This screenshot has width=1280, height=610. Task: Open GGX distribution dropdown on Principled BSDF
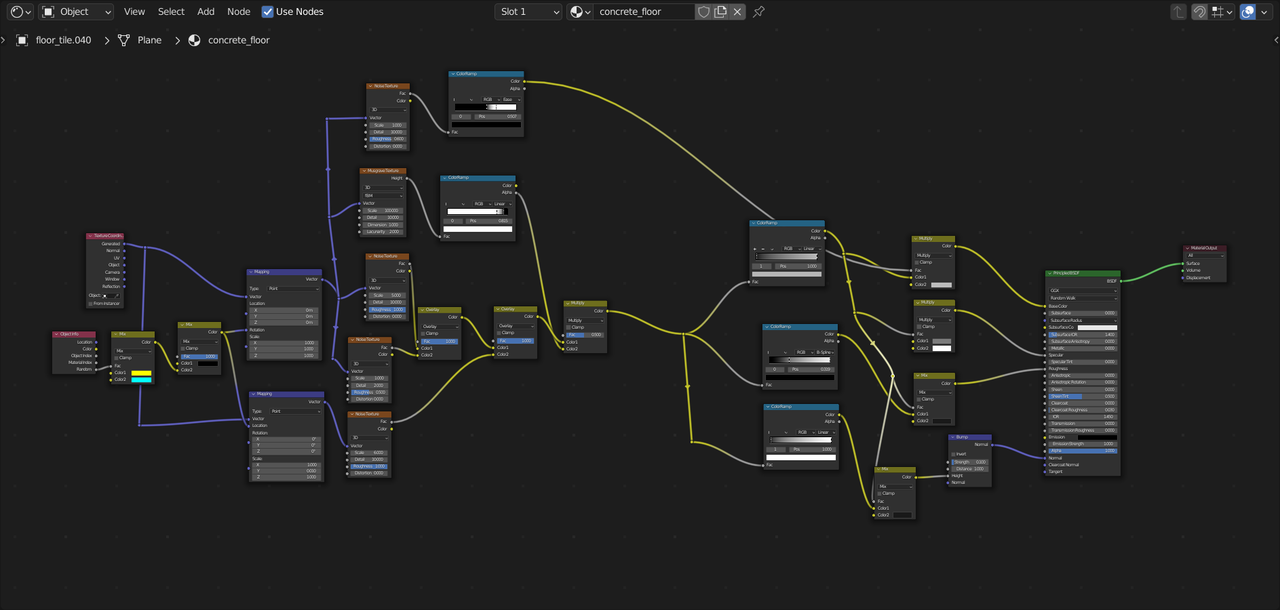(1083, 291)
